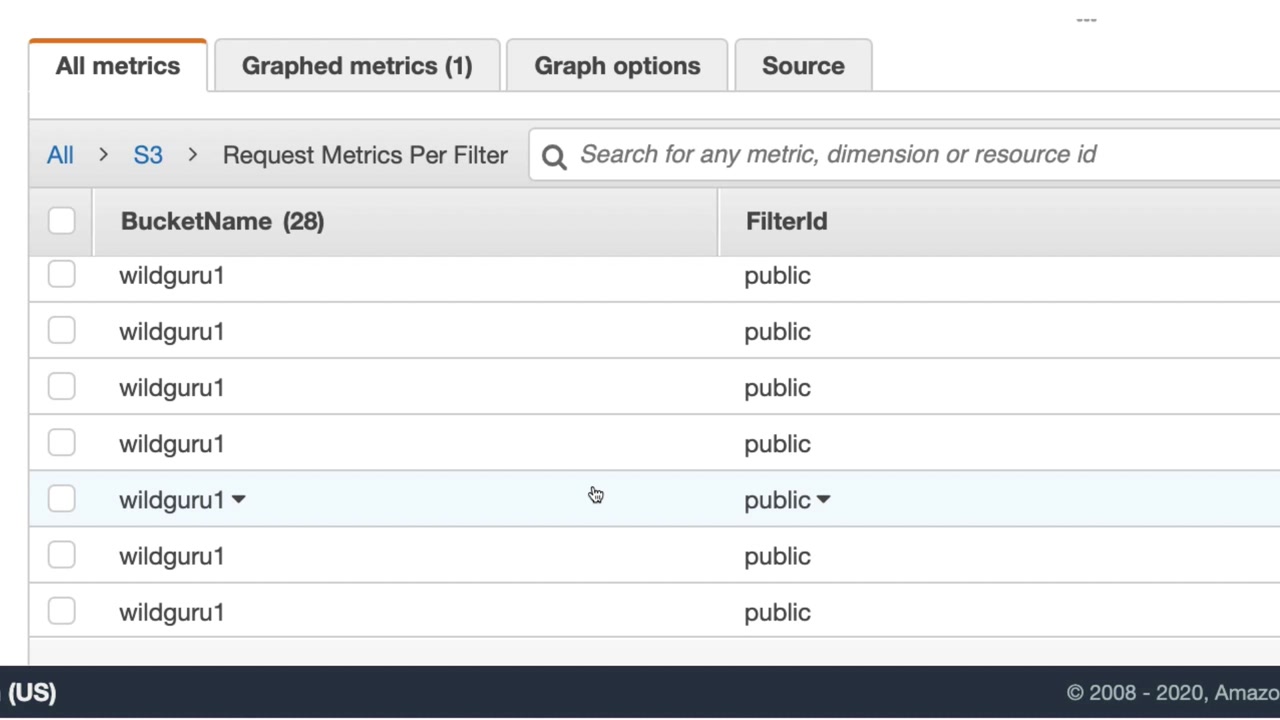Navigate to the S3 breadcrumb link

(148, 155)
